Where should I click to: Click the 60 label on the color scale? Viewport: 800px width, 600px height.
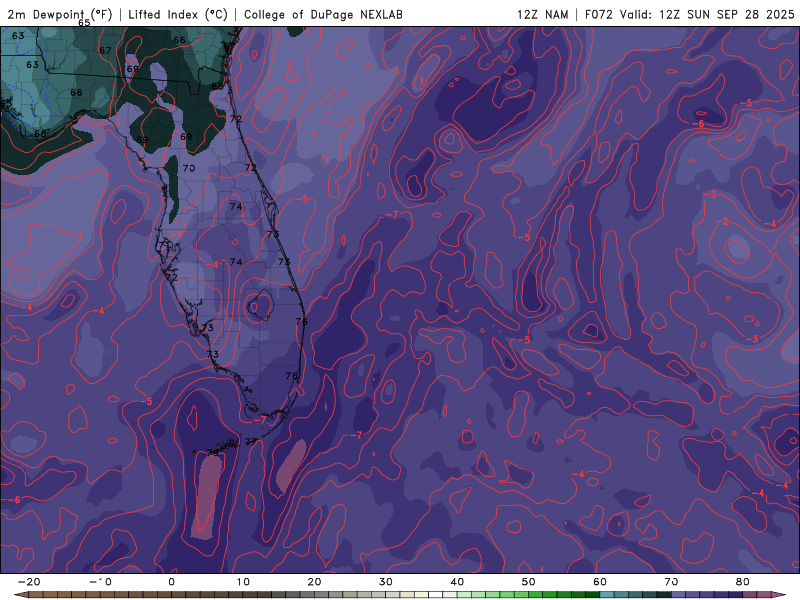click(600, 582)
